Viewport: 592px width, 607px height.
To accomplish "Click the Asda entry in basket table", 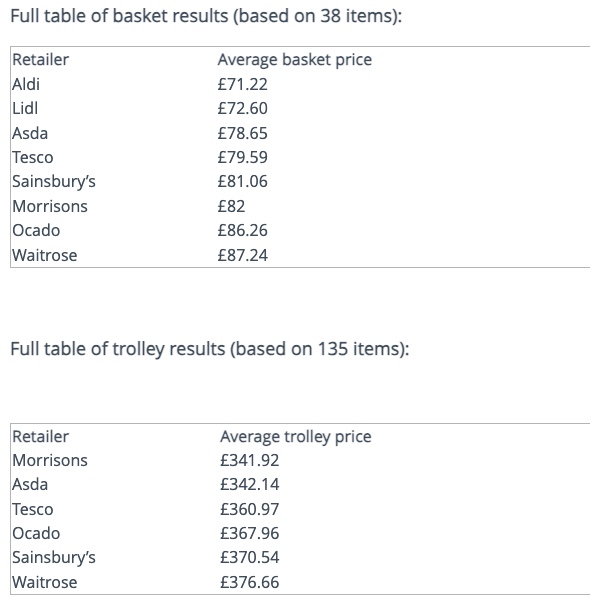I will point(30,133).
